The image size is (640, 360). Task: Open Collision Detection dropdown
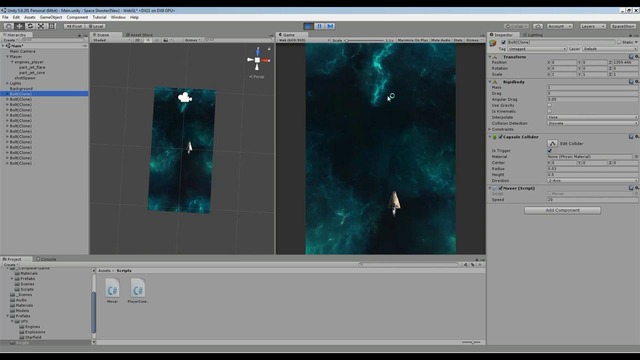(593, 123)
